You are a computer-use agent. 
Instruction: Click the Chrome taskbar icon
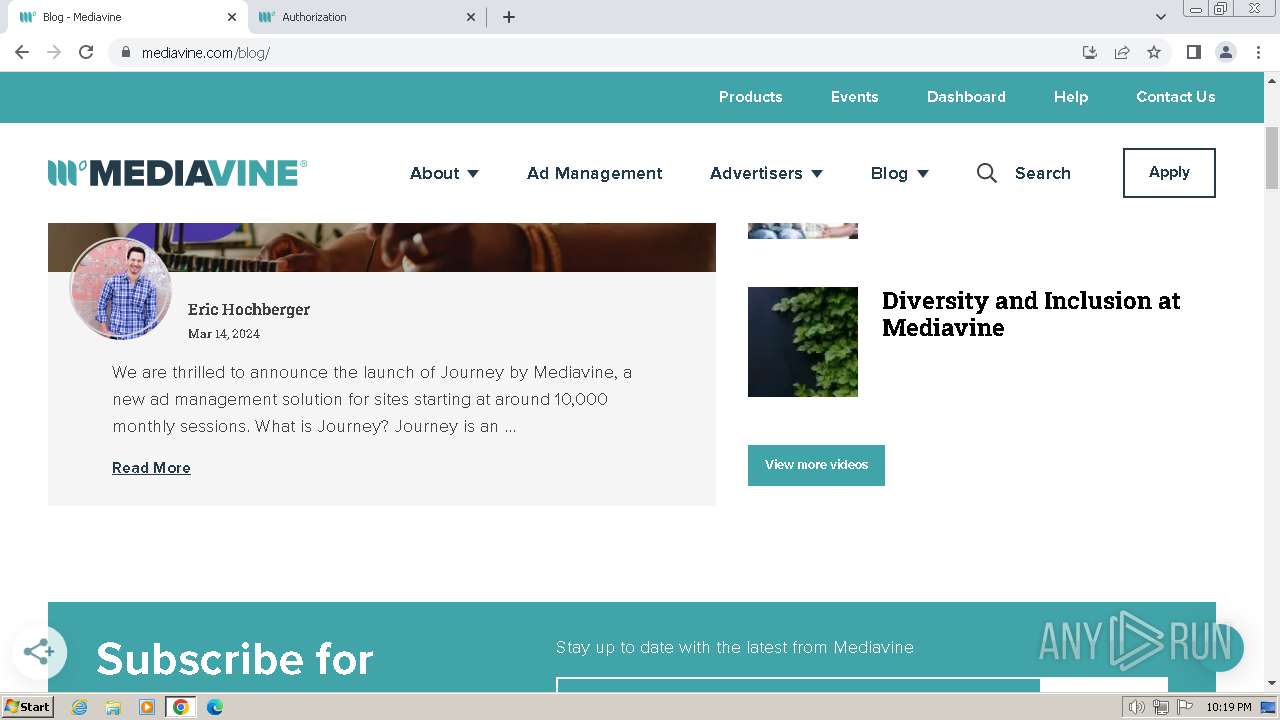tap(181, 707)
